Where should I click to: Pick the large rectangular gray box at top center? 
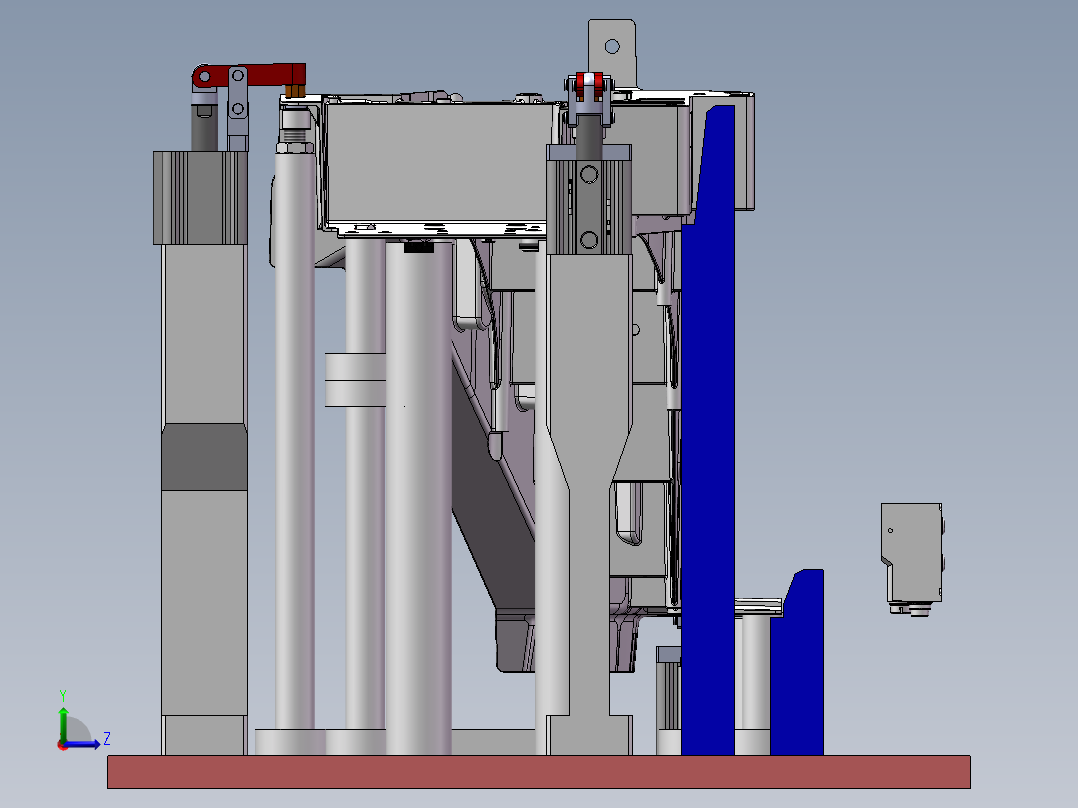point(438,162)
